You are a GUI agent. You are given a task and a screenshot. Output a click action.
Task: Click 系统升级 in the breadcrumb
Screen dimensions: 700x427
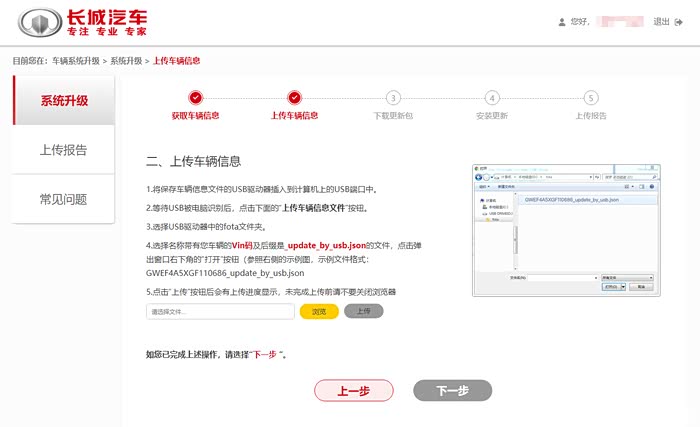pyautogui.click(x=126, y=61)
